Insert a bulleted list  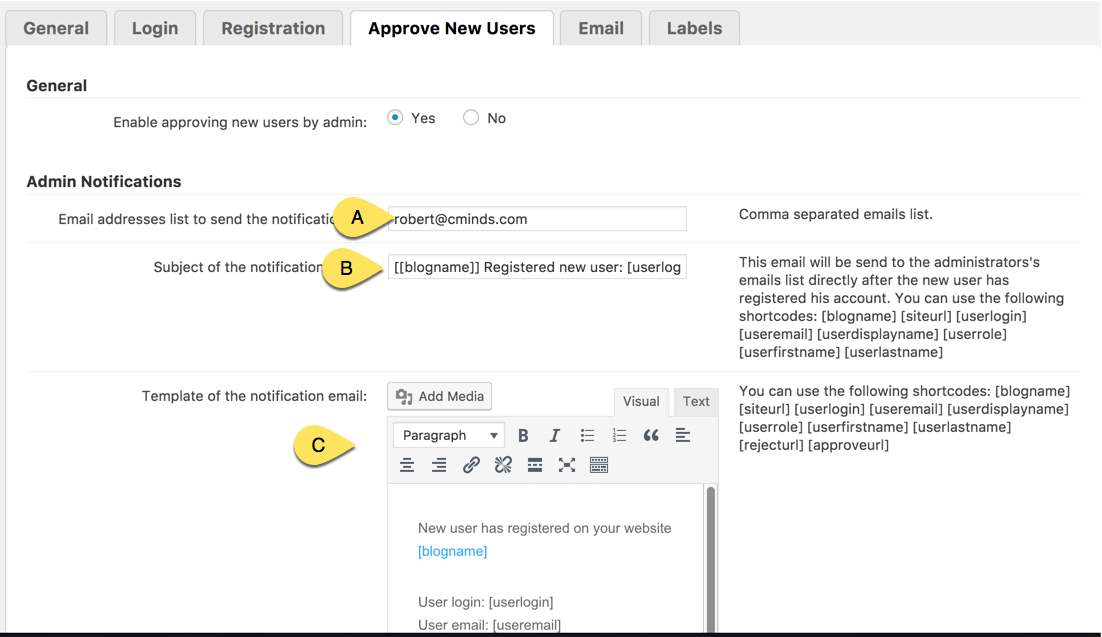587,436
